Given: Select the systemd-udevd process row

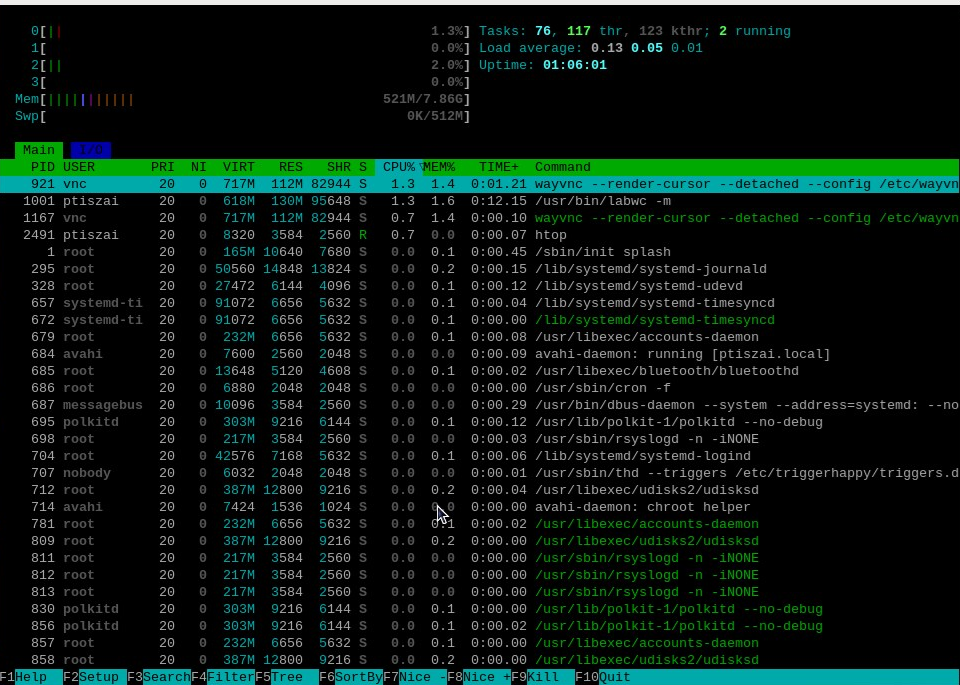Looking at the screenshot, I should (x=480, y=286).
